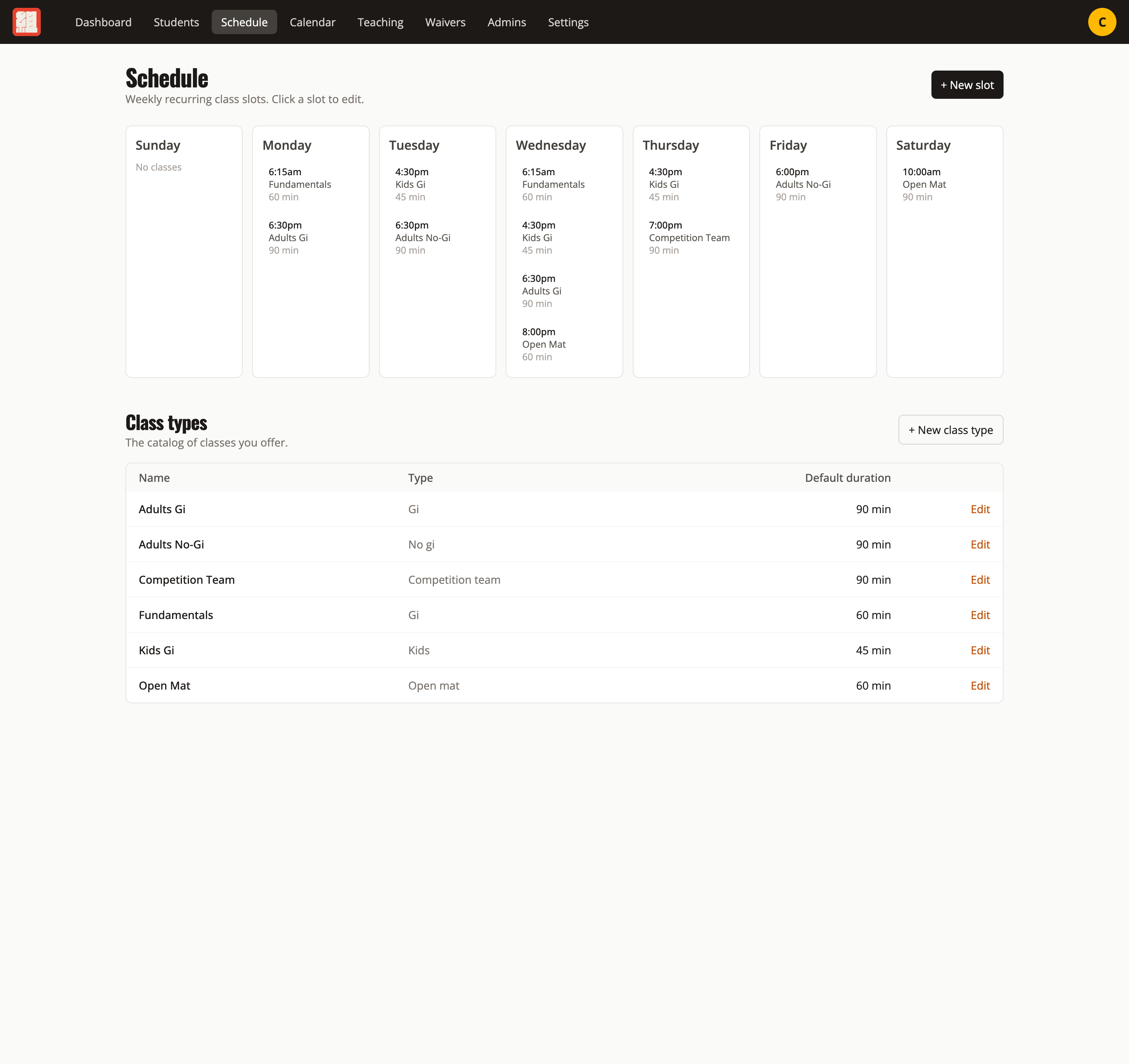Image resolution: width=1129 pixels, height=1064 pixels.
Task: Edit the Competition Team class type
Action: pos(980,579)
